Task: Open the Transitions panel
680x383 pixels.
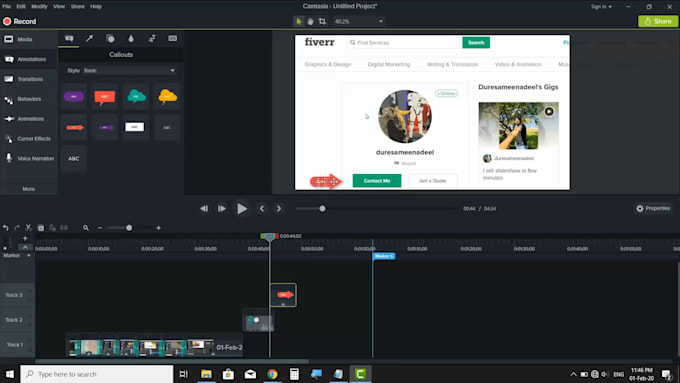Action: (x=29, y=79)
